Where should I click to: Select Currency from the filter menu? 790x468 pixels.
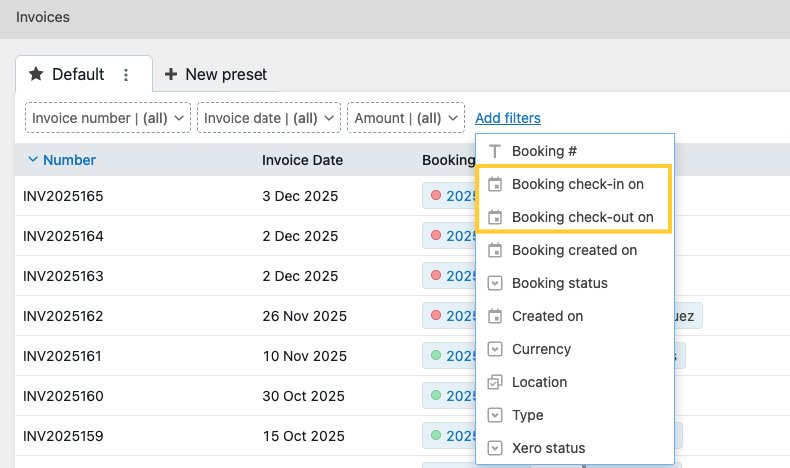coord(541,349)
